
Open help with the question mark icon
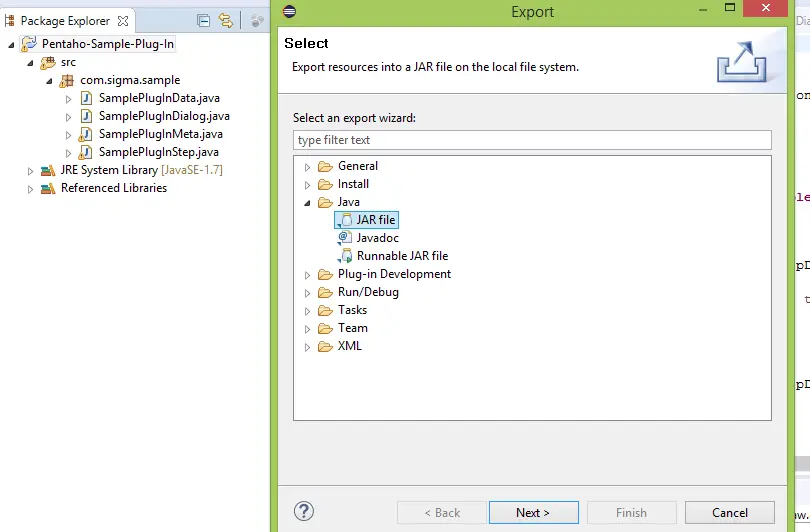click(x=304, y=511)
